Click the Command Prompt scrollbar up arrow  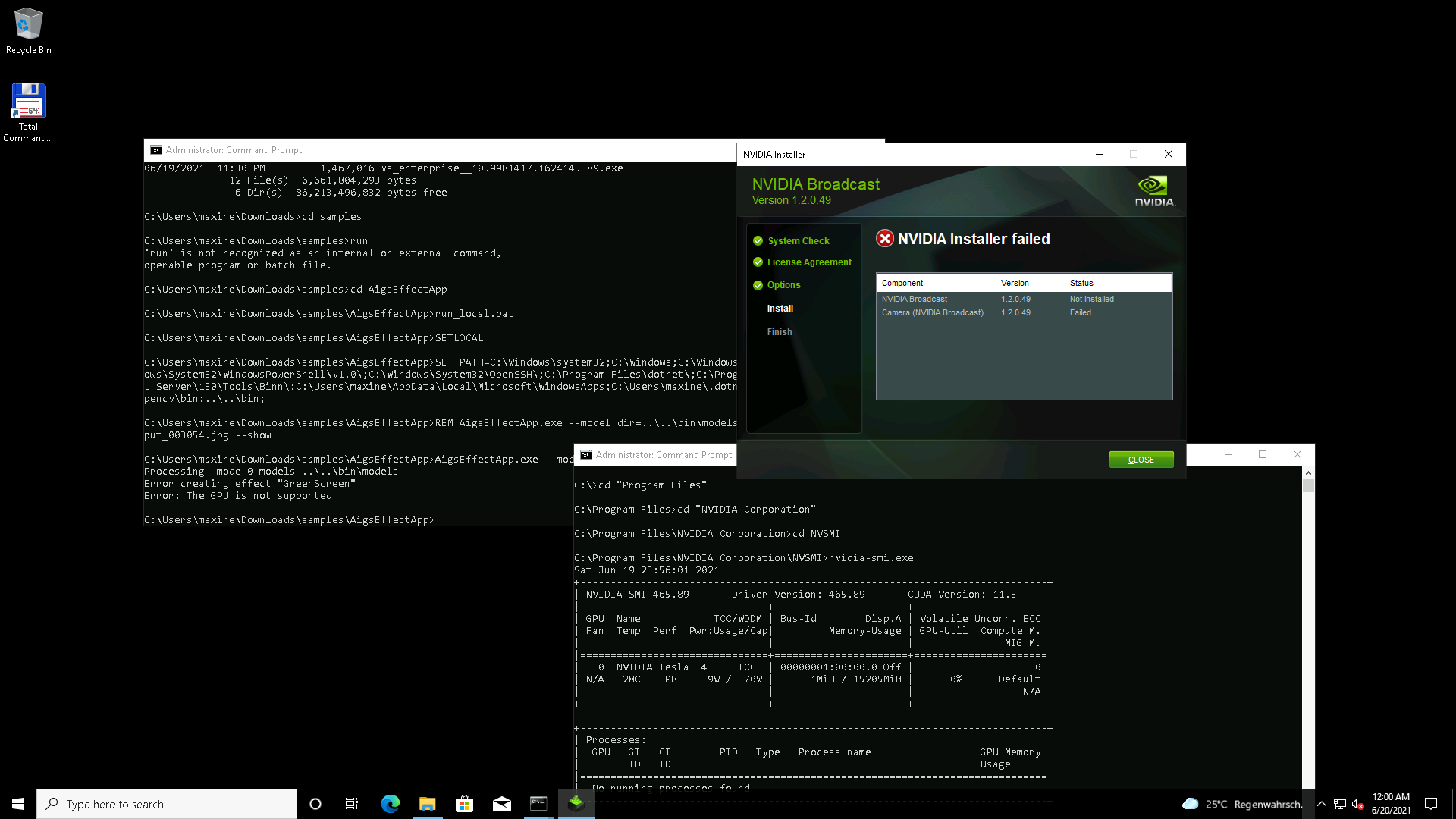(x=1308, y=473)
